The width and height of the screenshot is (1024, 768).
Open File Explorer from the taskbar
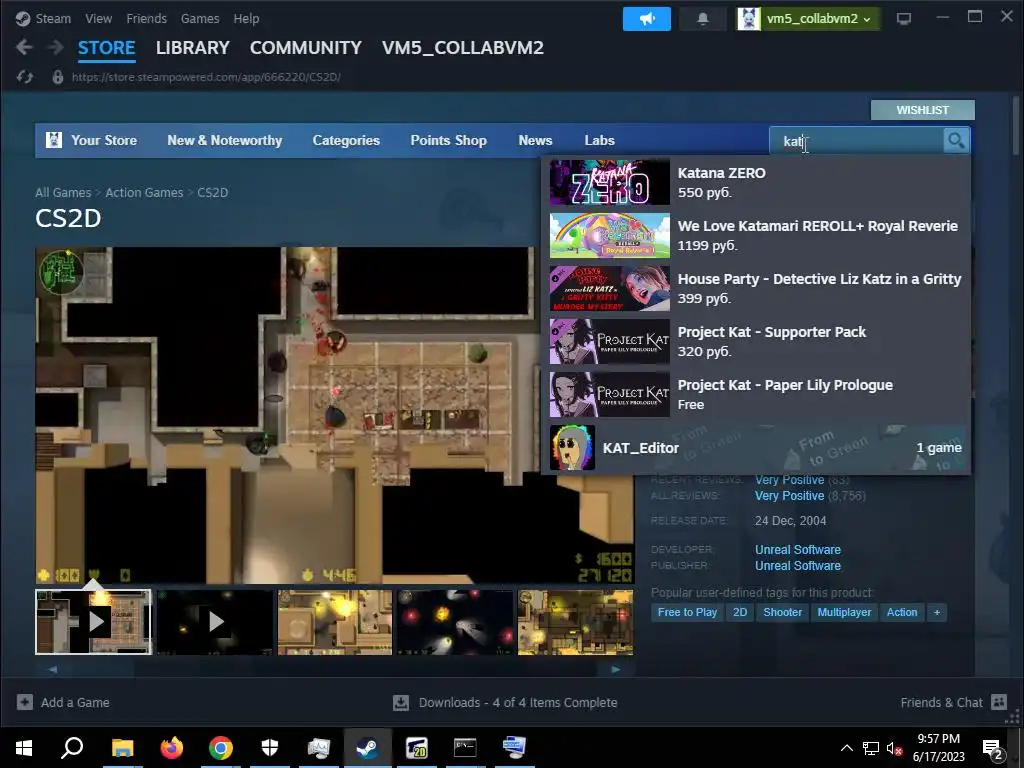(x=122, y=748)
